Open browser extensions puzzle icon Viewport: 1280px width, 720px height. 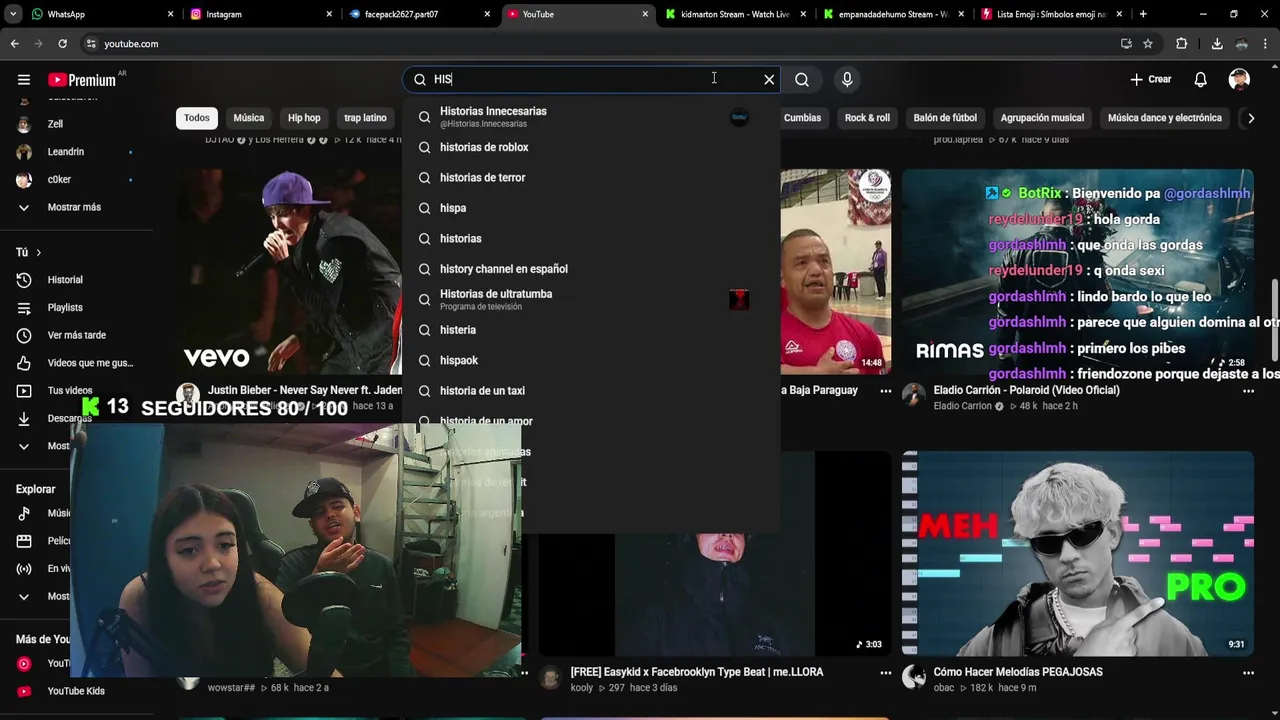(1182, 44)
